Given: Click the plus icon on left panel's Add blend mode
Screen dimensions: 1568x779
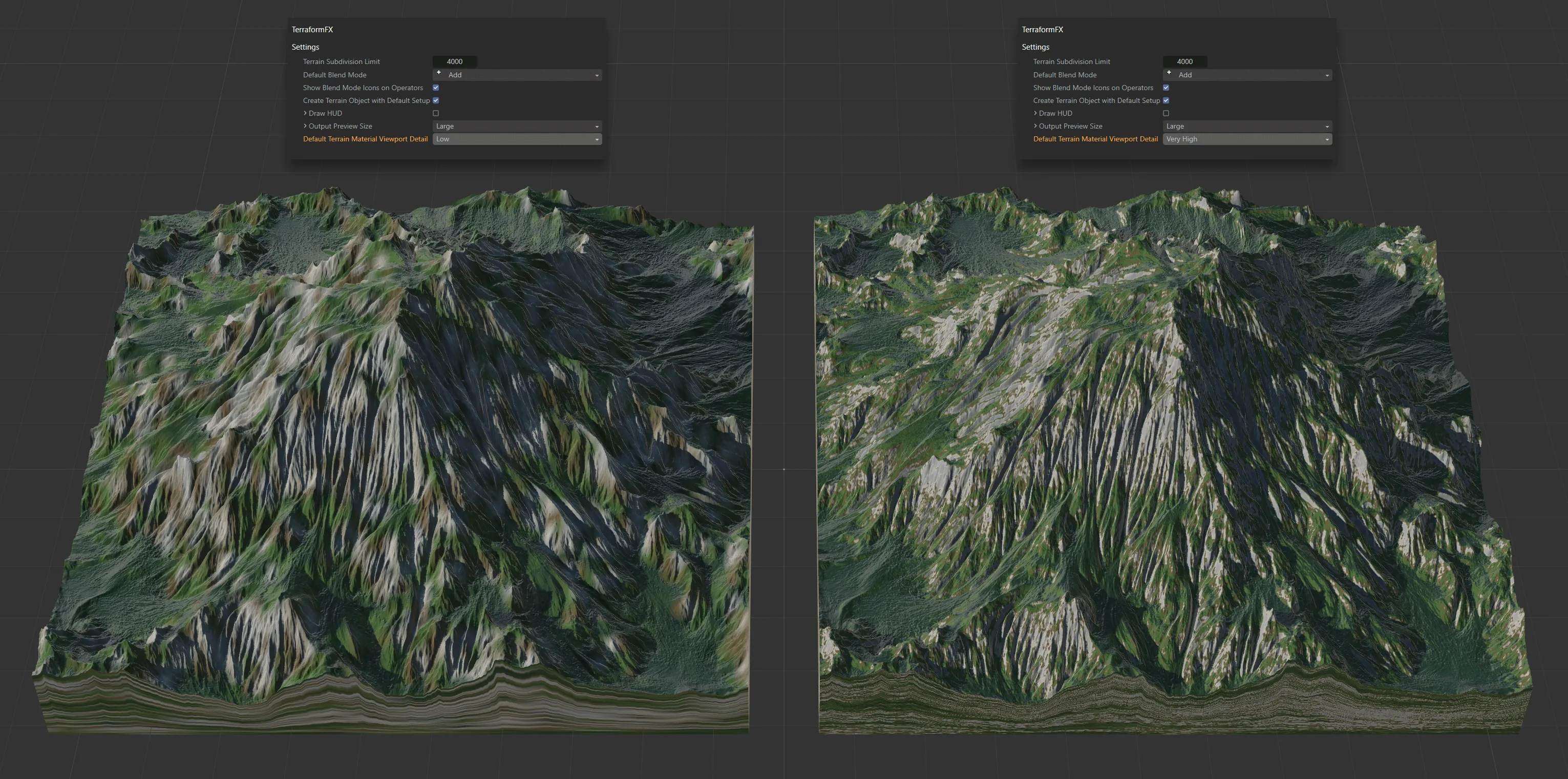Looking at the screenshot, I should pyautogui.click(x=439, y=72).
